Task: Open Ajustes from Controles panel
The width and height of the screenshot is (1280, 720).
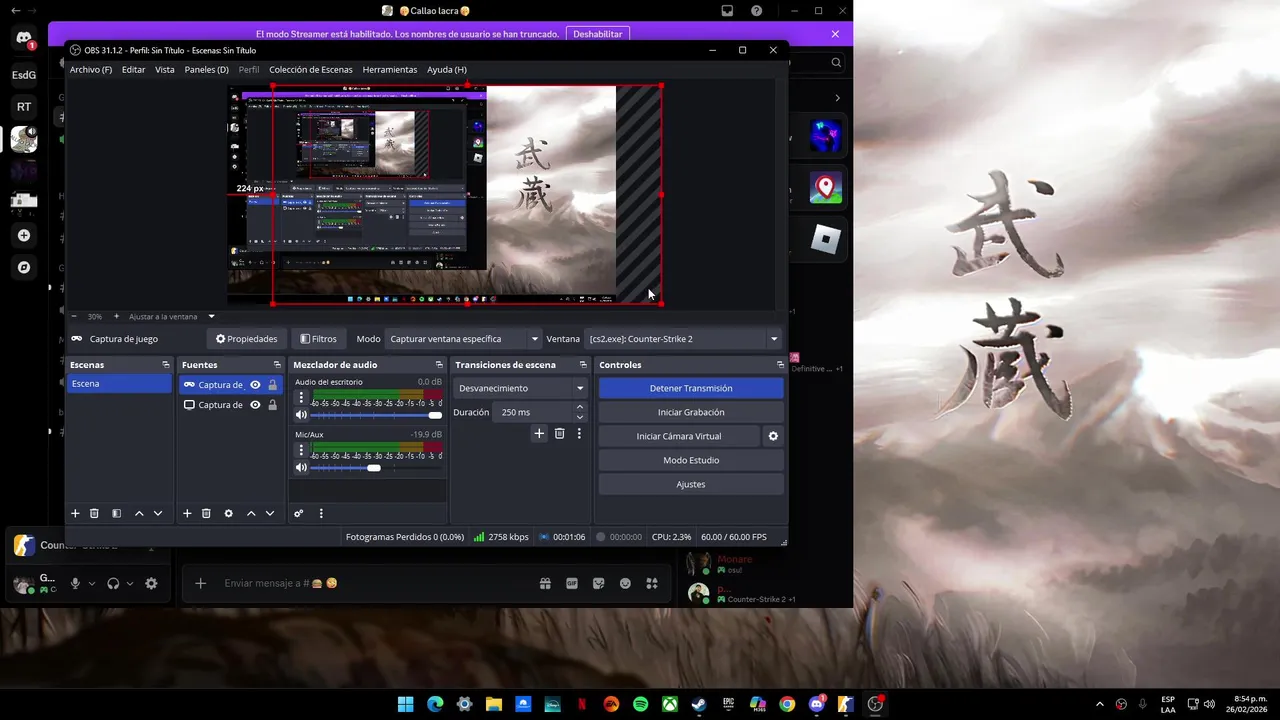Action: point(691,484)
